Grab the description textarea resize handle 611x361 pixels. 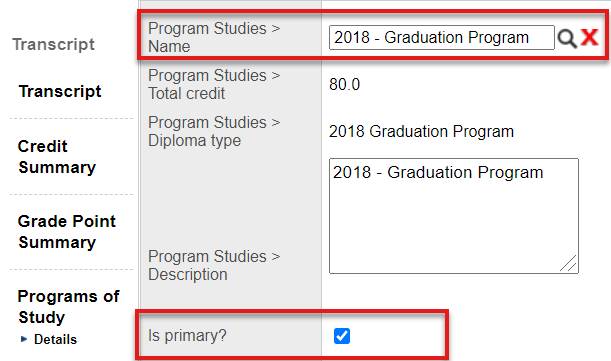tap(569, 264)
